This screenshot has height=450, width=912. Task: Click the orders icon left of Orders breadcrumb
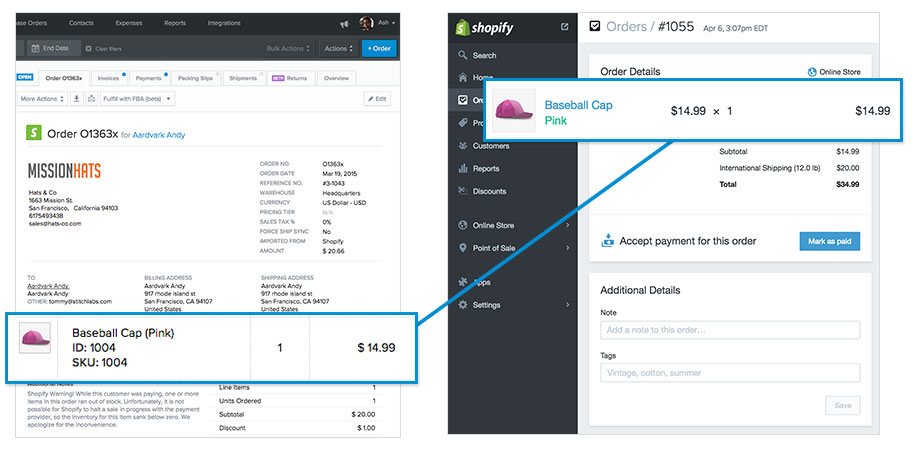[594, 26]
